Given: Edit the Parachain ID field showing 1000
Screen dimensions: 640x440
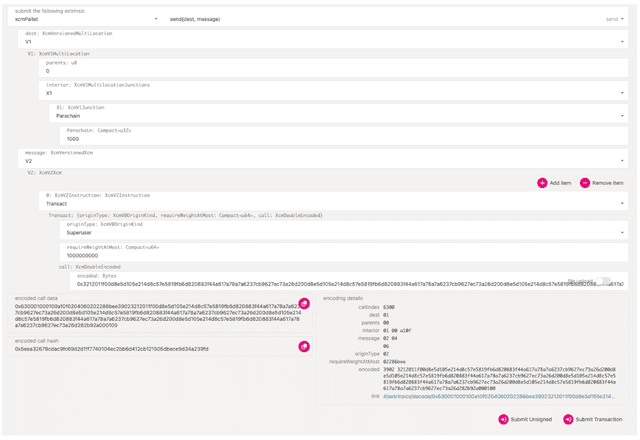Looking at the screenshot, I should tap(340, 138).
